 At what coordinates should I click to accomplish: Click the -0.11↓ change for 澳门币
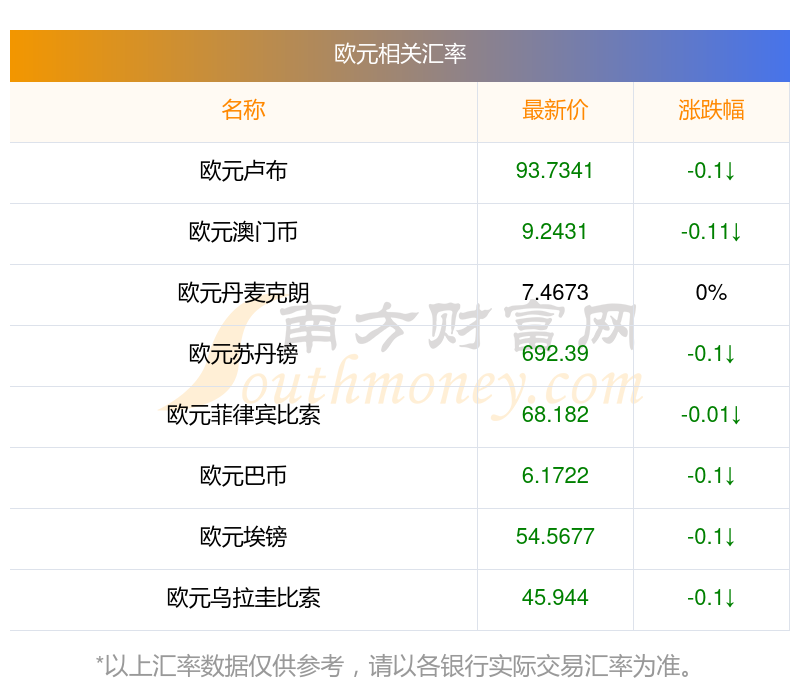(x=711, y=232)
